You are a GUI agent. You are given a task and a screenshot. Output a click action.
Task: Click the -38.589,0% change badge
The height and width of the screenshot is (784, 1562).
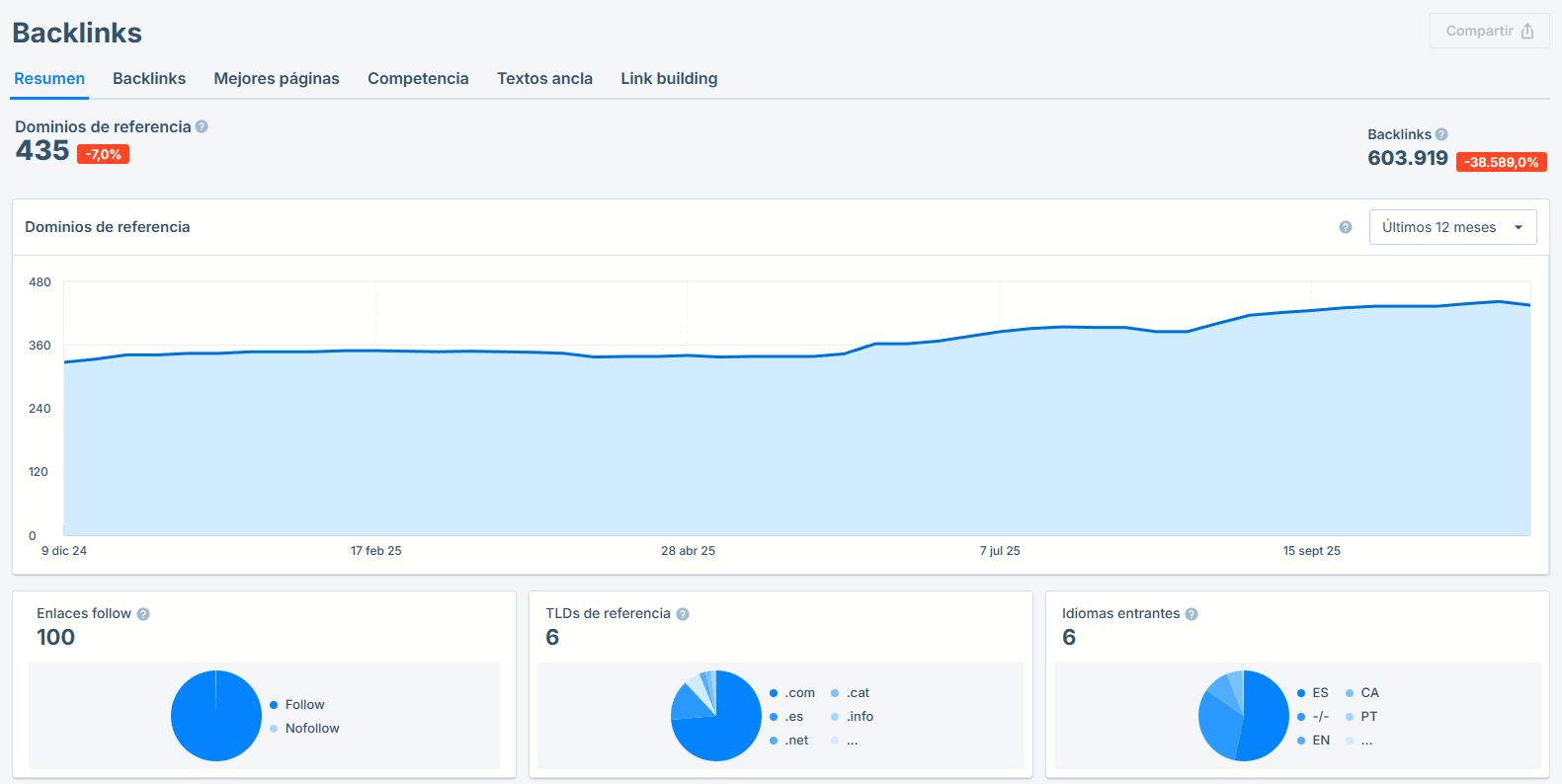tap(1502, 162)
